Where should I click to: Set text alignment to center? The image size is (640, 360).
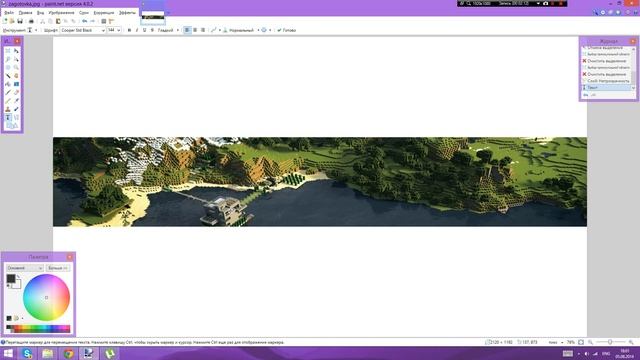pyautogui.click(x=195, y=30)
